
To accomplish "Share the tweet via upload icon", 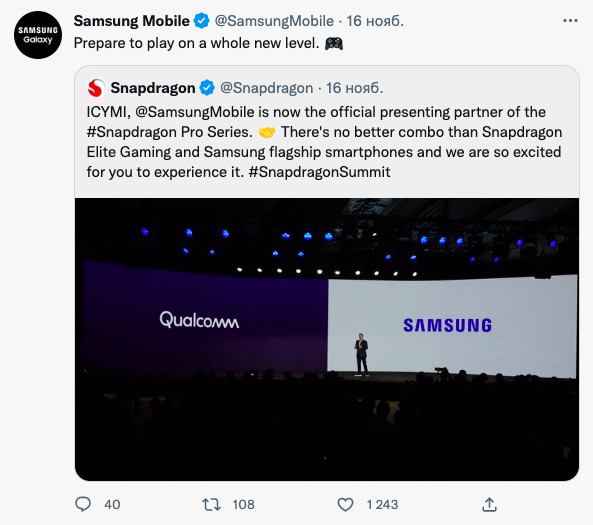I will pyautogui.click(x=489, y=505).
